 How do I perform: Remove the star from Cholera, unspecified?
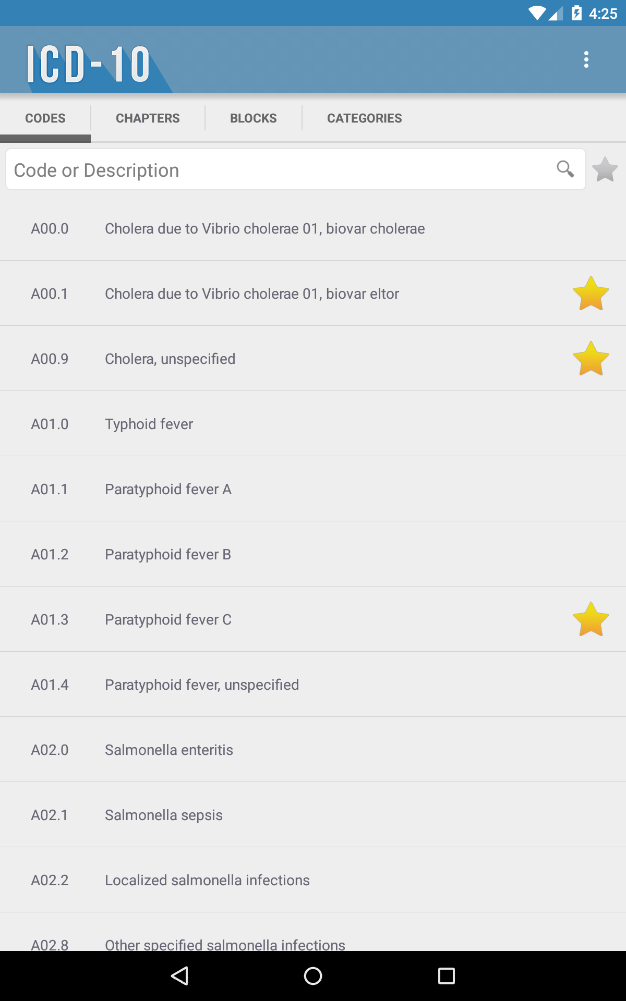591,359
